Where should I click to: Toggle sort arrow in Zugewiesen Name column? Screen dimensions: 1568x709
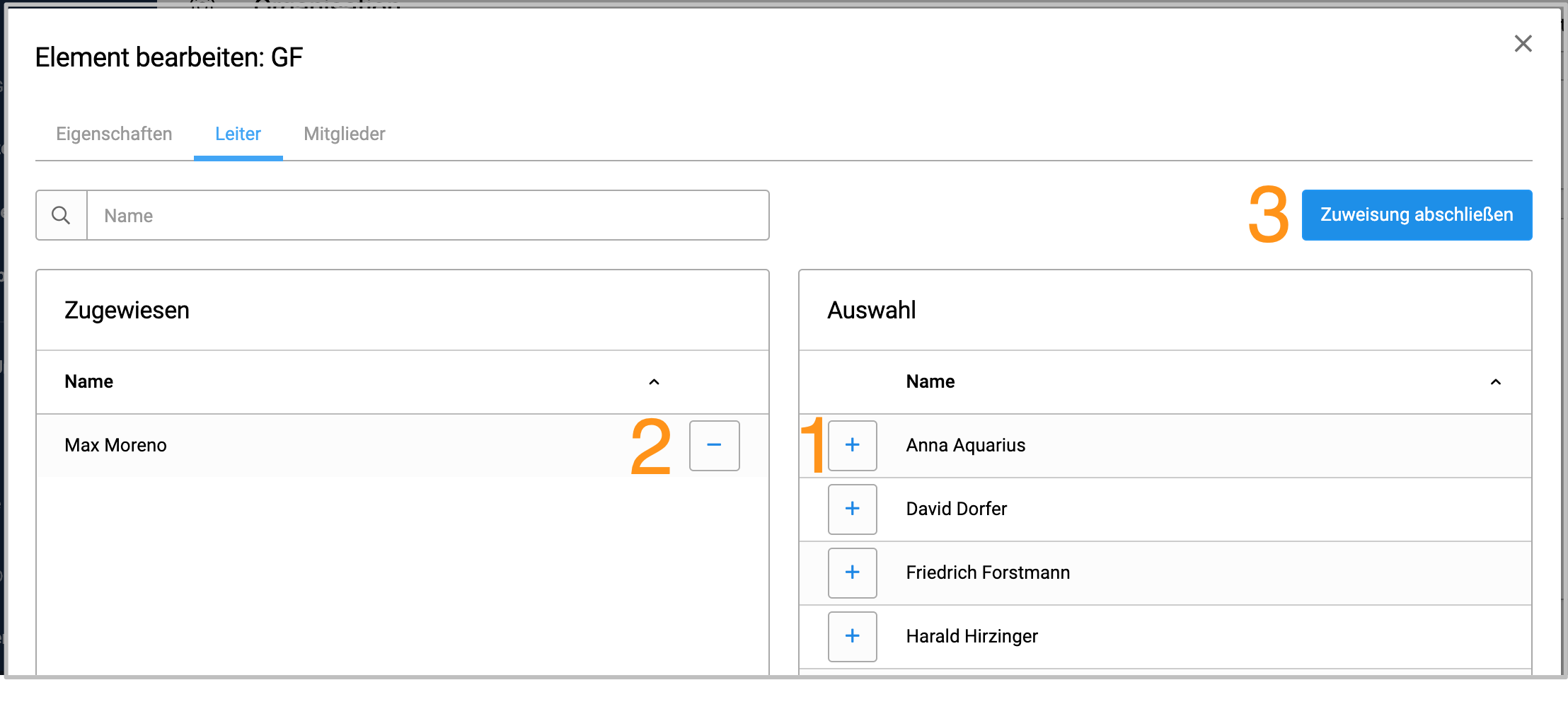[654, 382]
